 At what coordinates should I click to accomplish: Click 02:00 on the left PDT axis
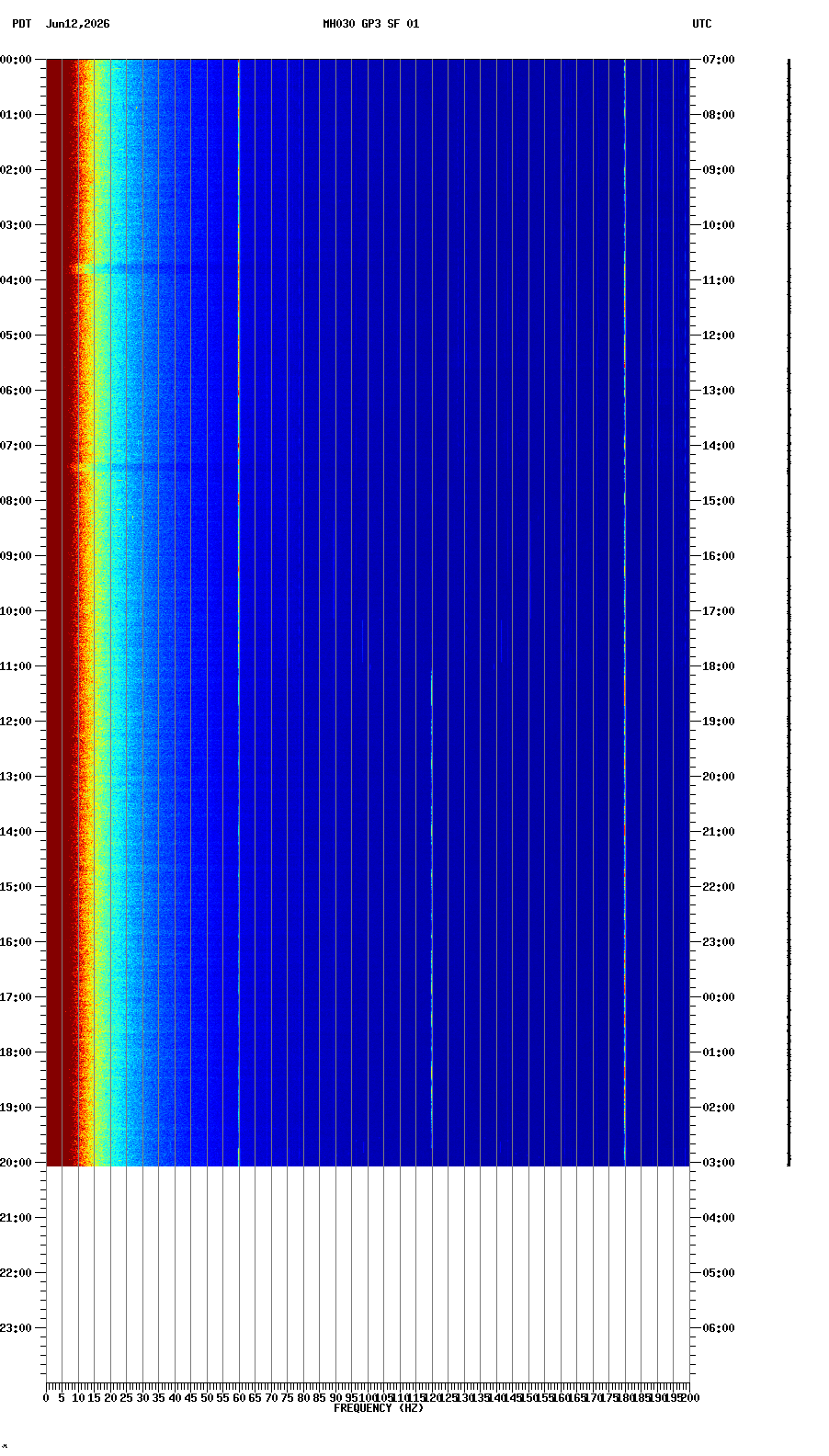coord(16,170)
